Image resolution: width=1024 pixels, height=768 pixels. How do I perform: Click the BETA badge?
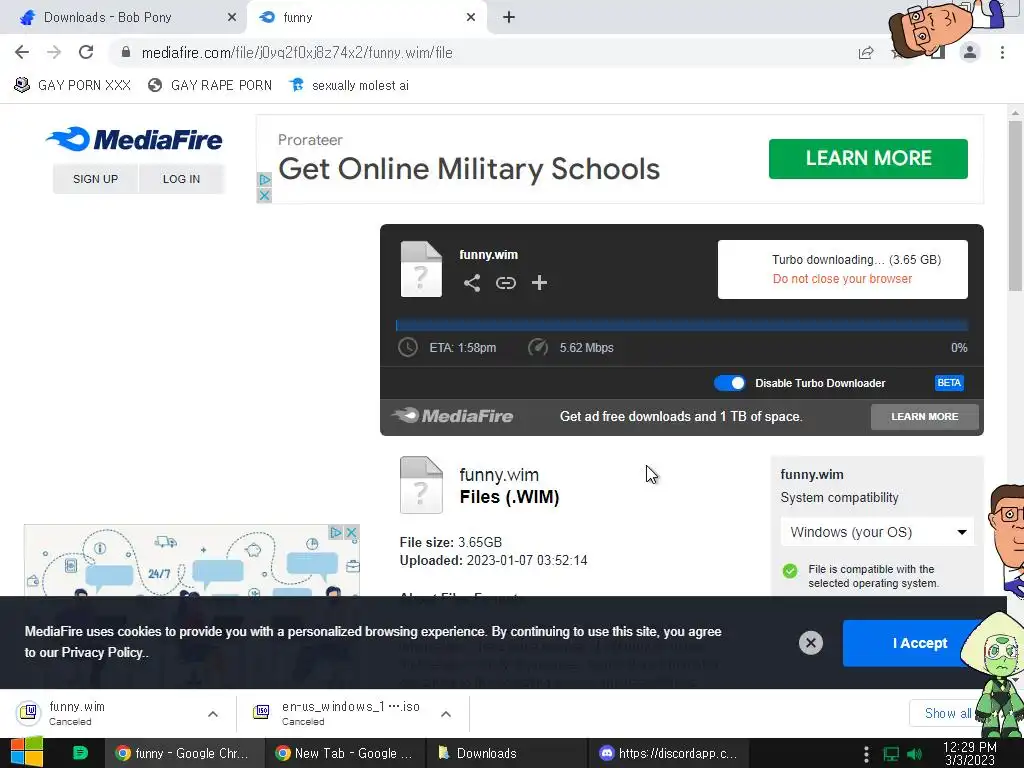coord(949,383)
